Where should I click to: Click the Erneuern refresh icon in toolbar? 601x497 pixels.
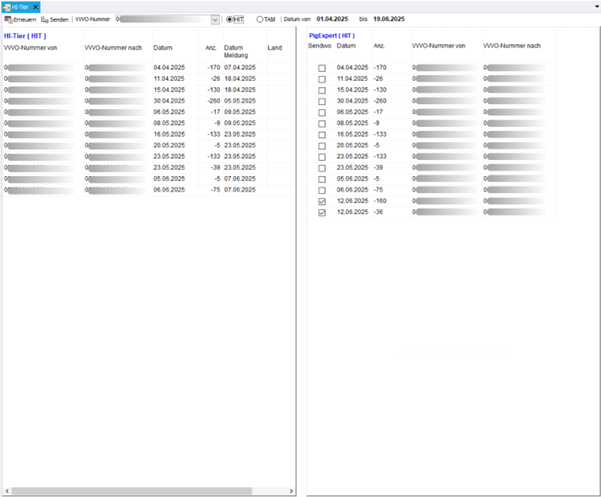pos(8,19)
